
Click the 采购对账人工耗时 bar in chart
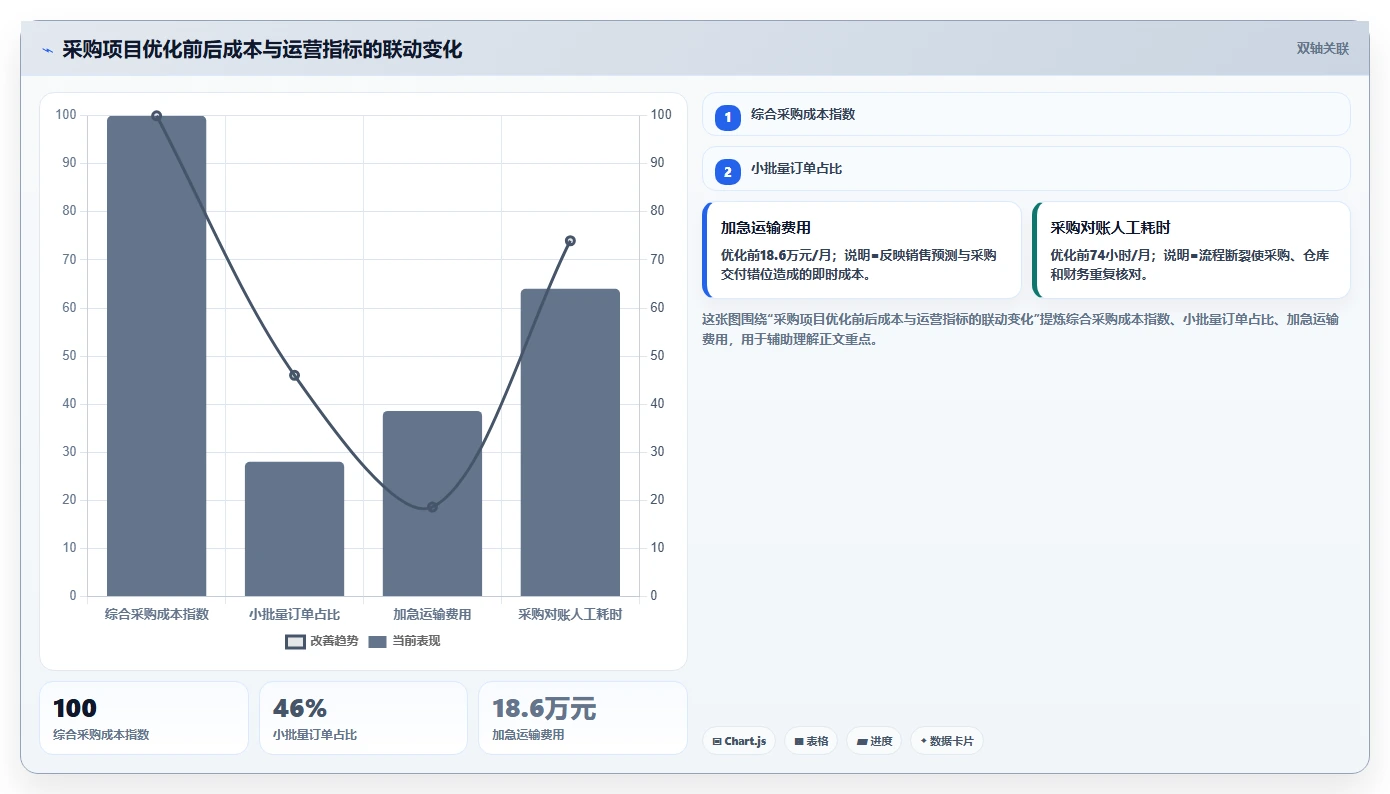point(571,443)
